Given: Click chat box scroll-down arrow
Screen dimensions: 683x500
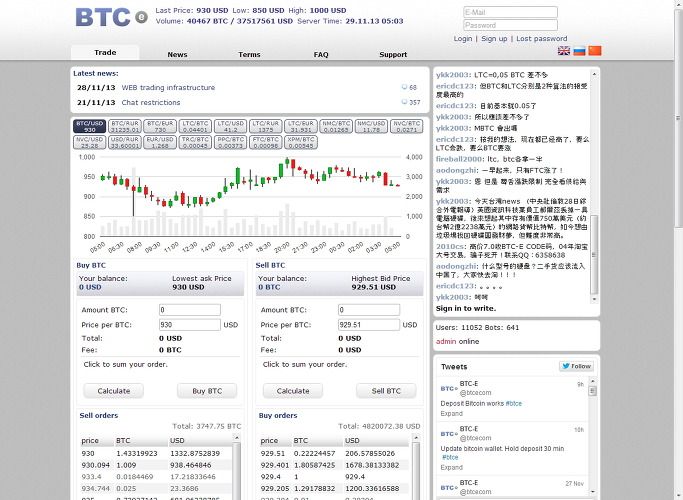Looking at the screenshot, I should point(594,299).
